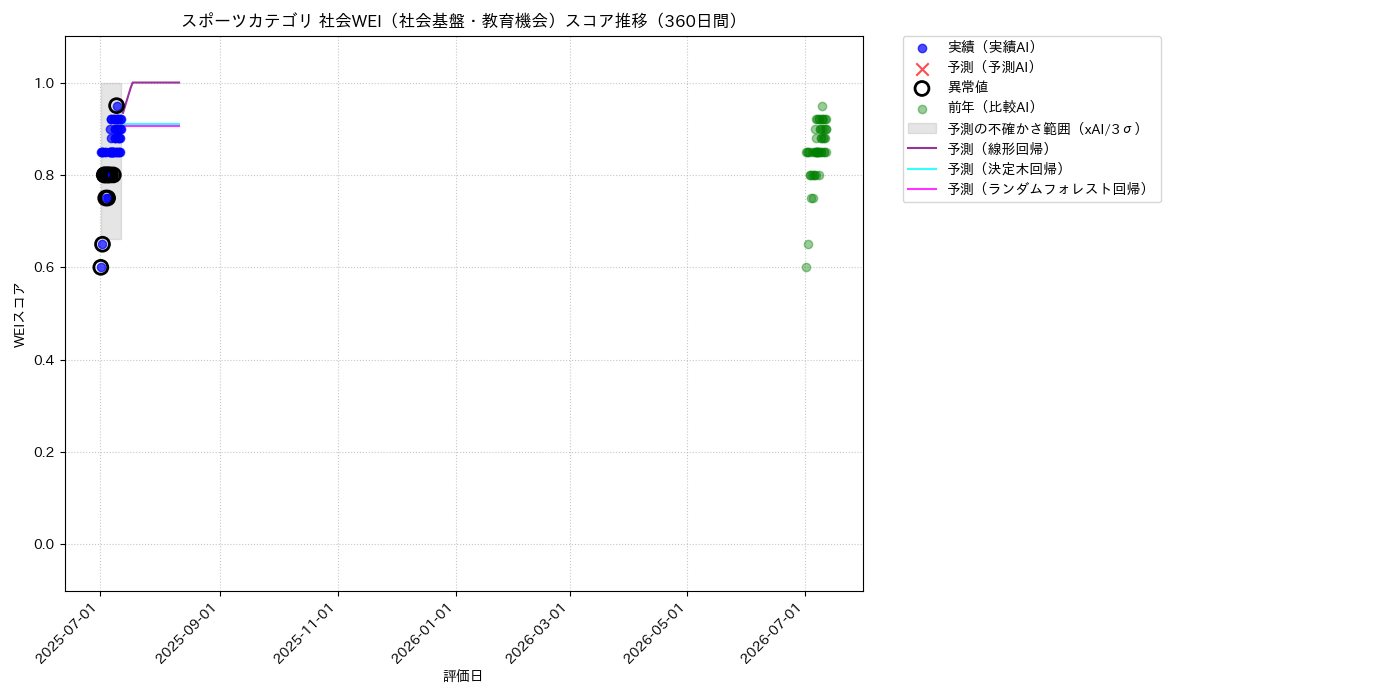Screen dimensions: 1400x700
Task: Click the green previous-year point at 0.6
Action: (x=806, y=267)
